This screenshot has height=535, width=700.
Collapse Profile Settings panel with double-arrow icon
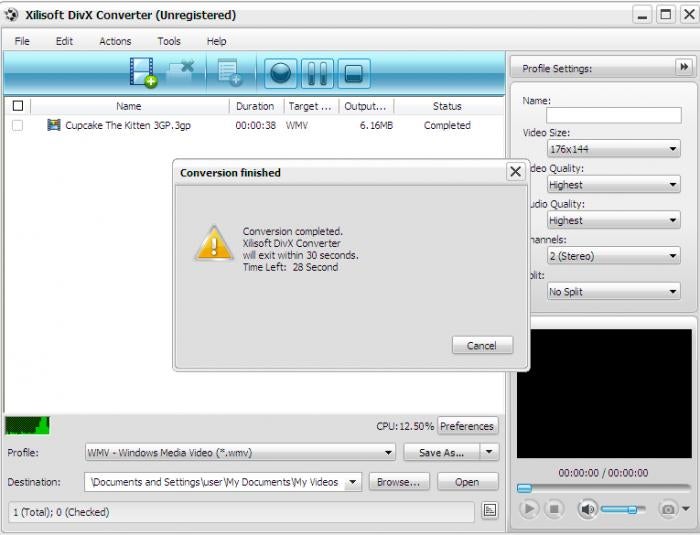coord(683,67)
